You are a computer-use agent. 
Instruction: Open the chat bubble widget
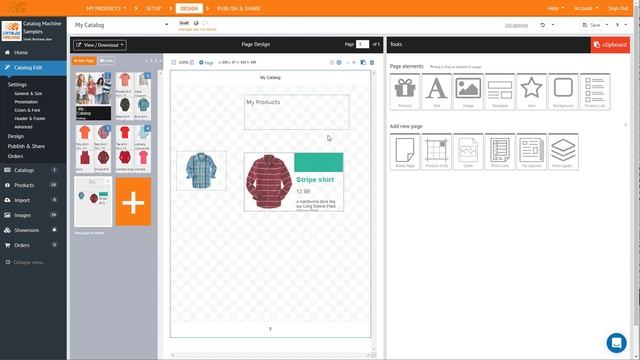click(x=616, y=343)
